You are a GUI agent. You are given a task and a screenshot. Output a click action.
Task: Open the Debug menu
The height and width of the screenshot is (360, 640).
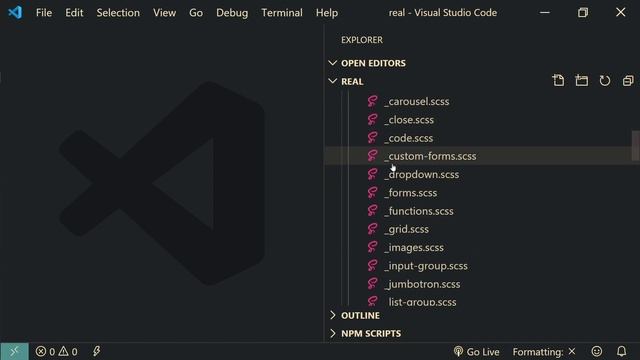pyautogui.click(x=232, y=13)
